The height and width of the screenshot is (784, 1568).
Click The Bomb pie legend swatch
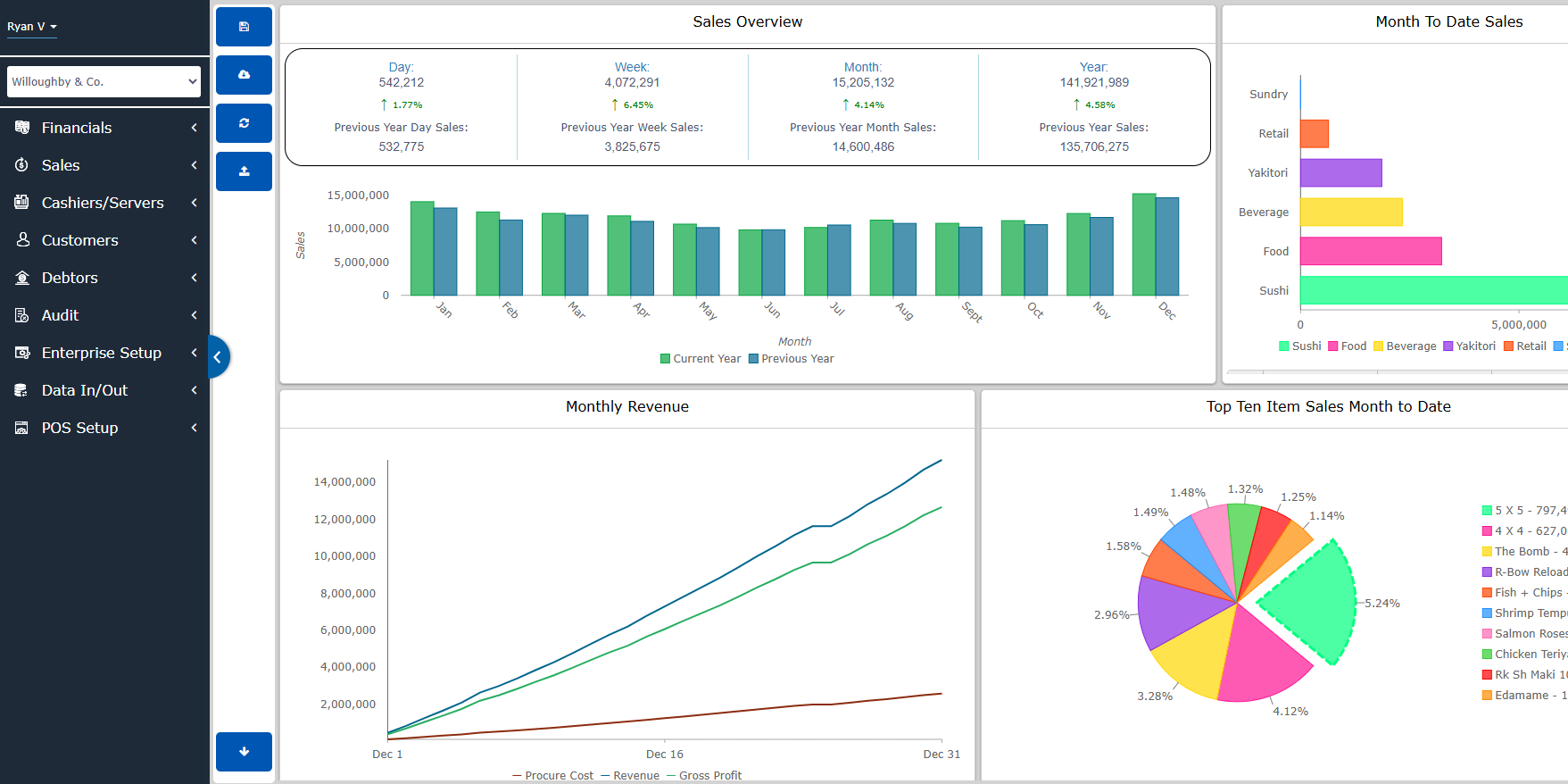click(x=1487, y=552)
